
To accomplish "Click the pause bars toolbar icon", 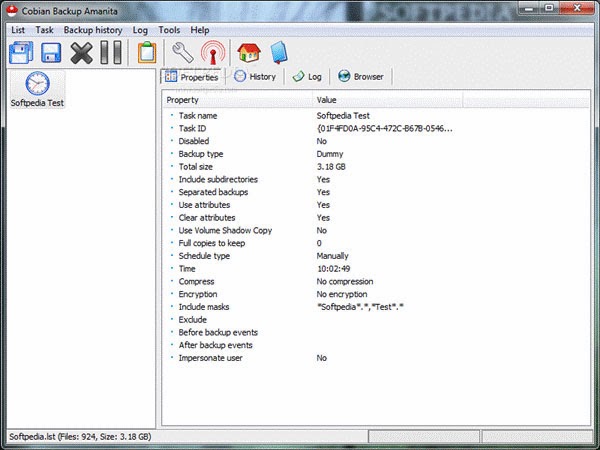I will pyautogui.click(x=111, y=52).
